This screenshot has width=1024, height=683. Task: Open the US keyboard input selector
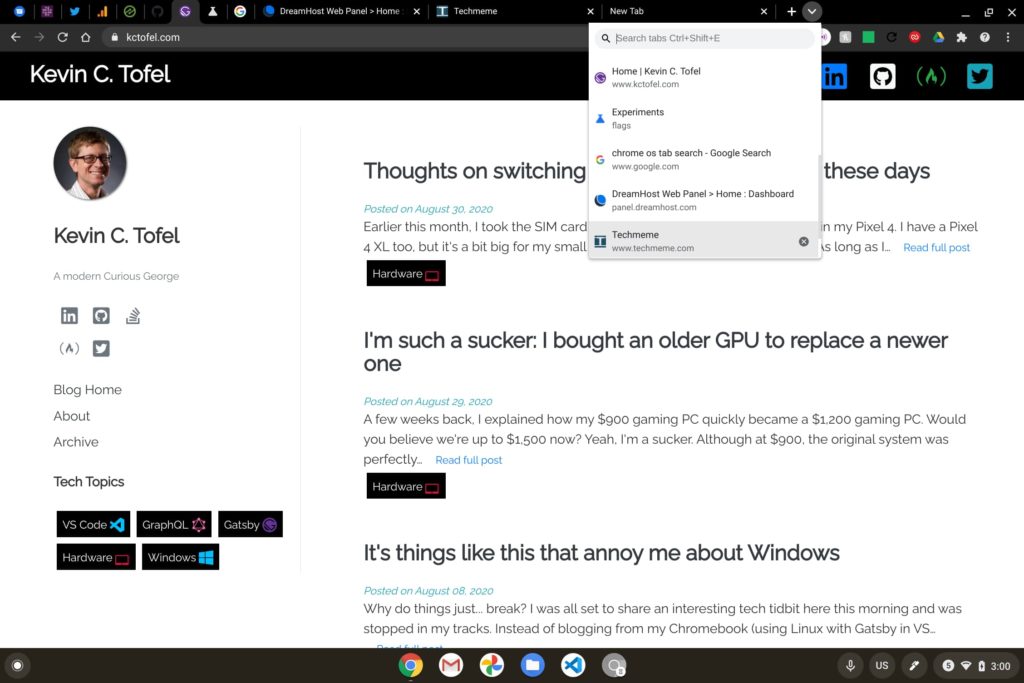pos(882,665)
